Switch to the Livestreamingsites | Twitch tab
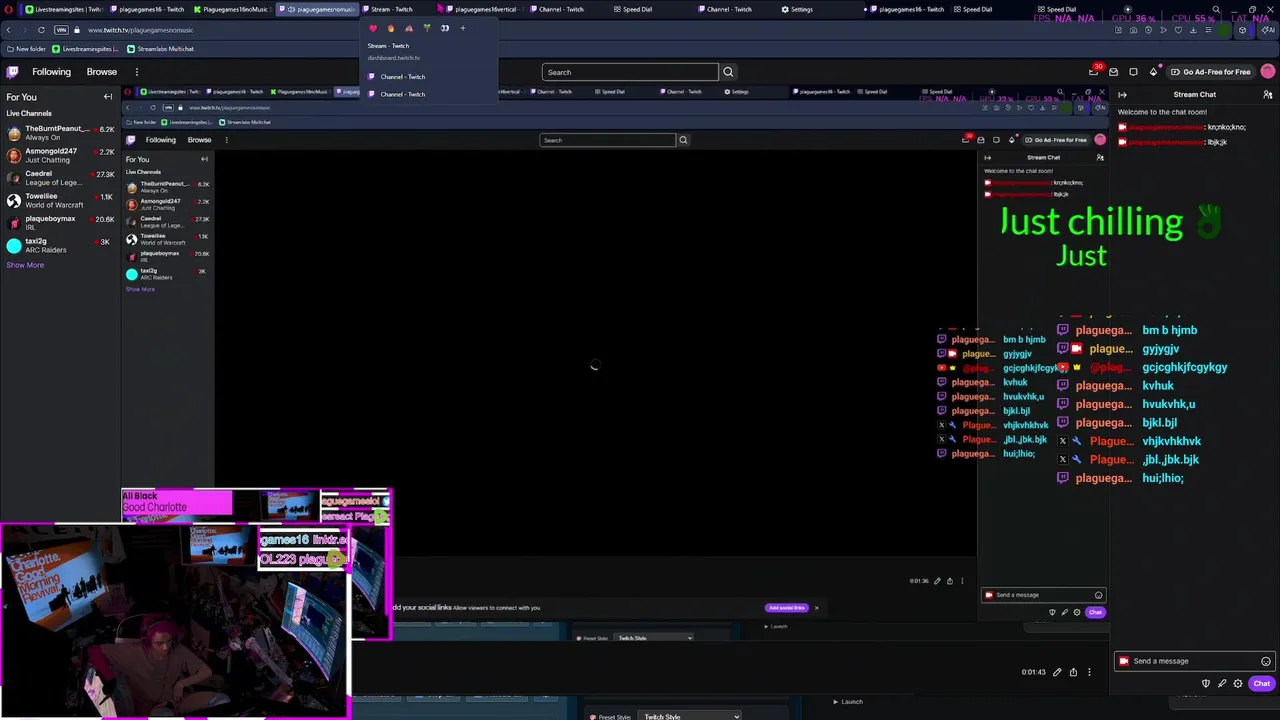The image size is (1280, 720). (x=64, y=9)
